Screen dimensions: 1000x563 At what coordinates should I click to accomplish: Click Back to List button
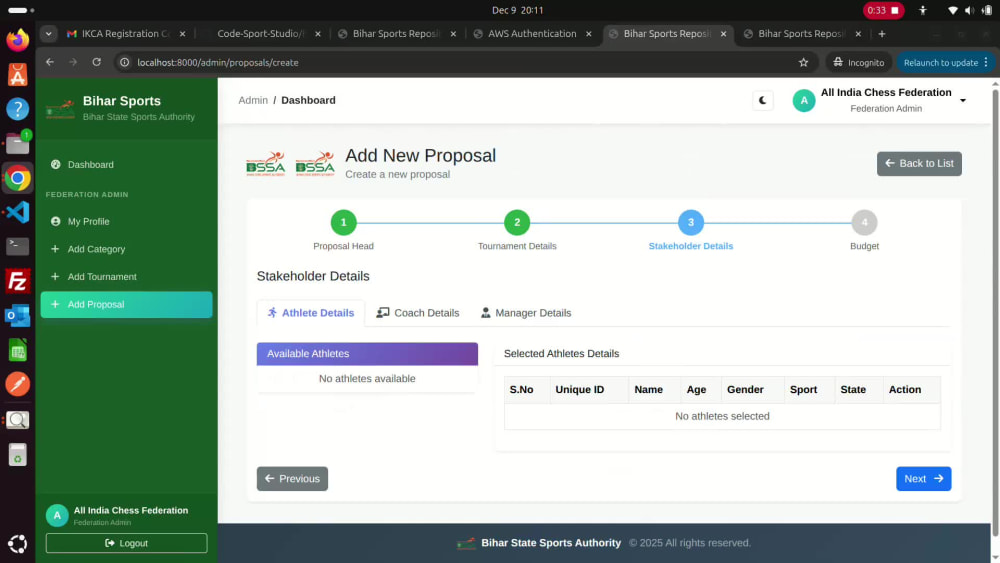919,164
